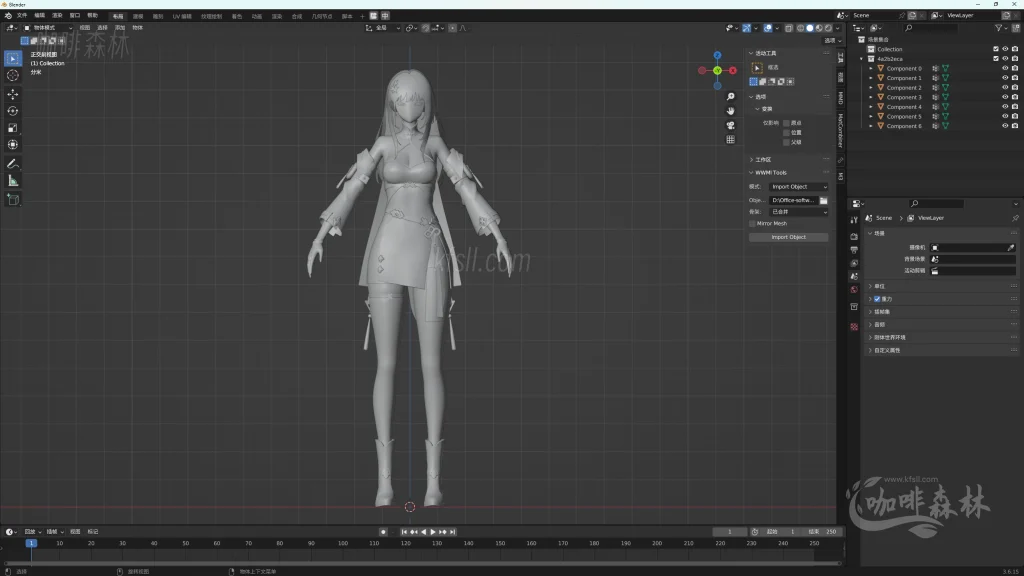1024x576 pixels.
Task: Switch to the UV Editing workspace tab
Action: [x=182, y=16]
